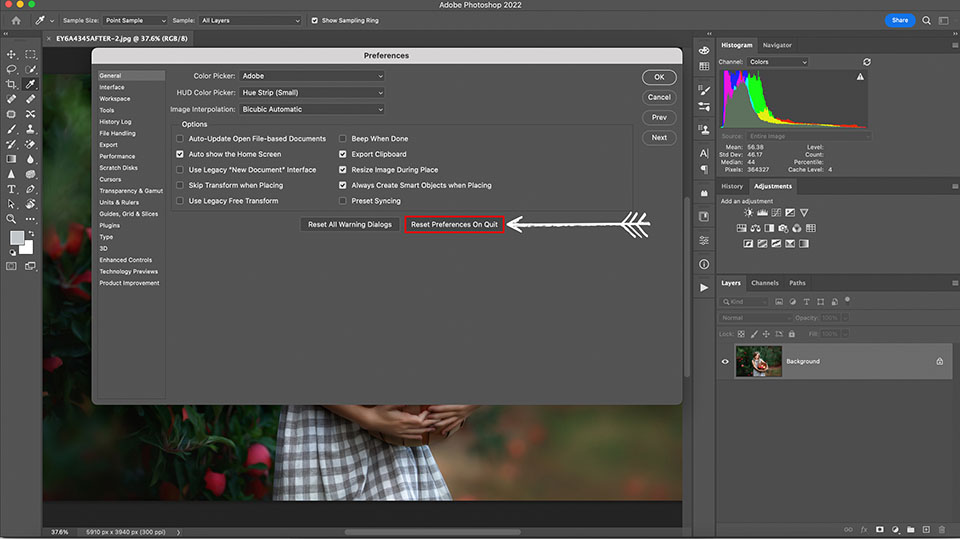This screenshot has height=539, width=960.
Task: Open the Actions play panel icon
Action: 704,287
